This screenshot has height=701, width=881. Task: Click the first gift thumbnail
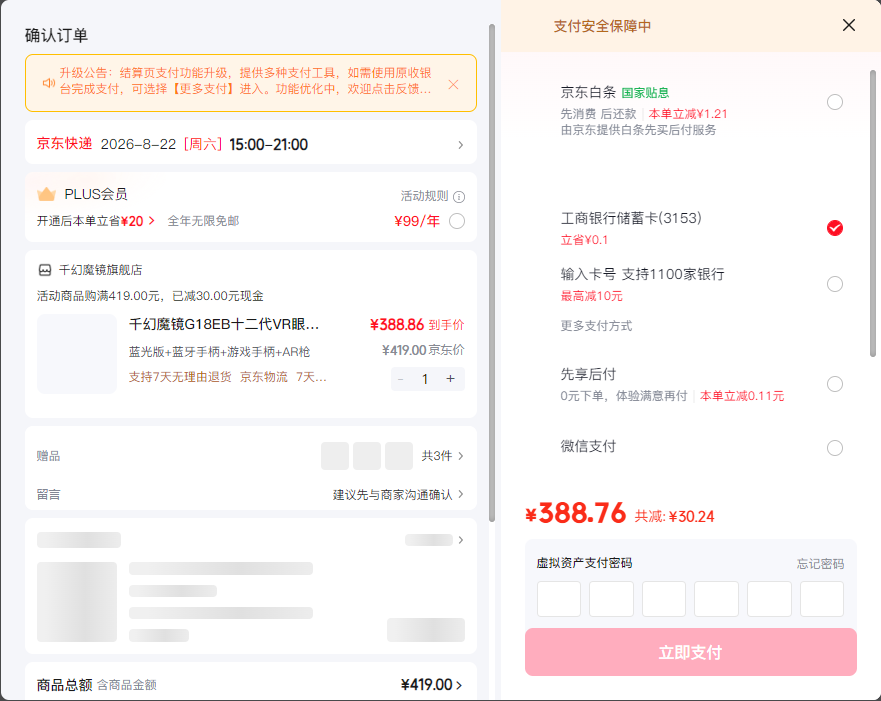pyautogui.click(x=335, y=456)
